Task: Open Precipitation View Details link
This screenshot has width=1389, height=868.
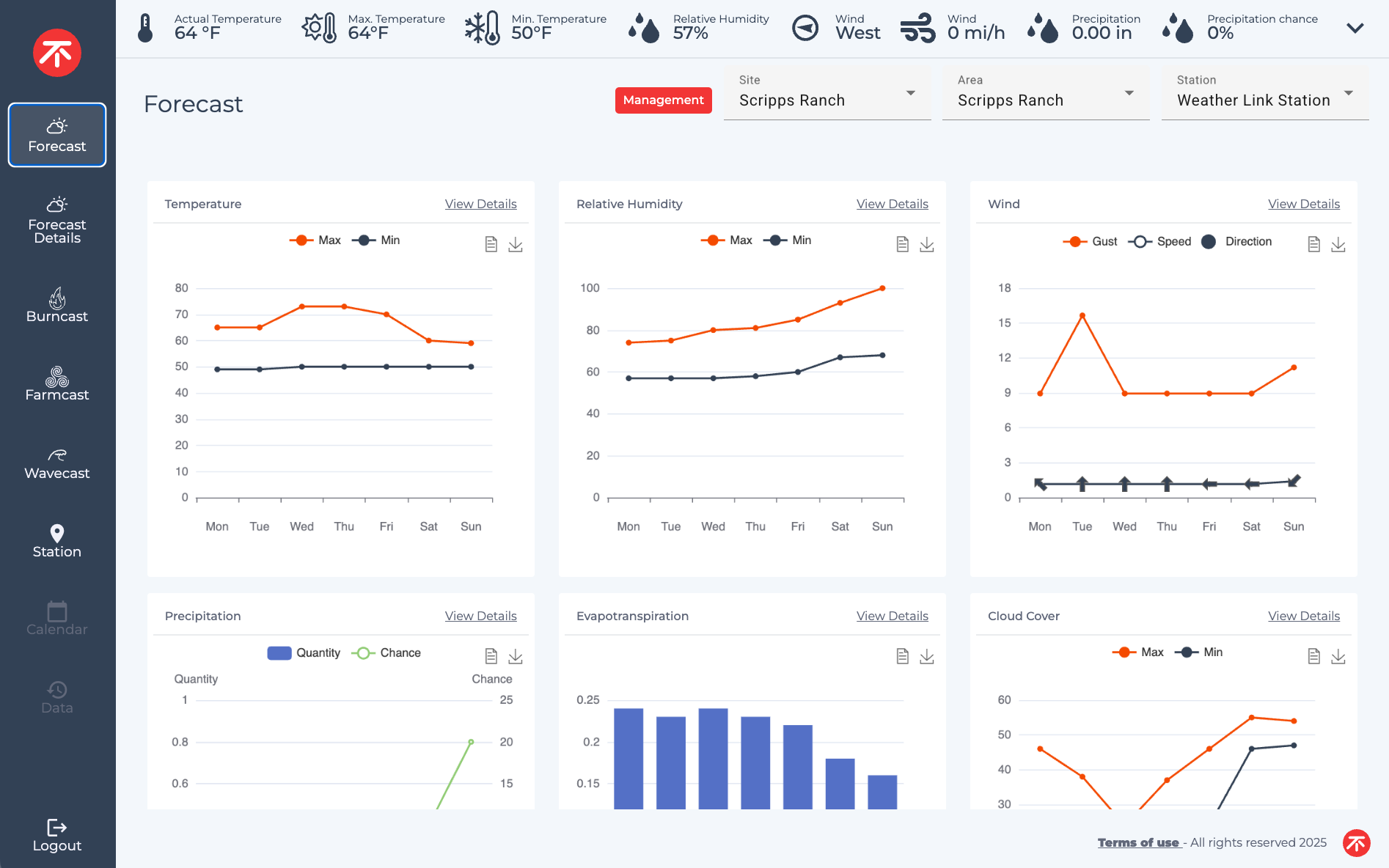Action: (x=480, y=616)
